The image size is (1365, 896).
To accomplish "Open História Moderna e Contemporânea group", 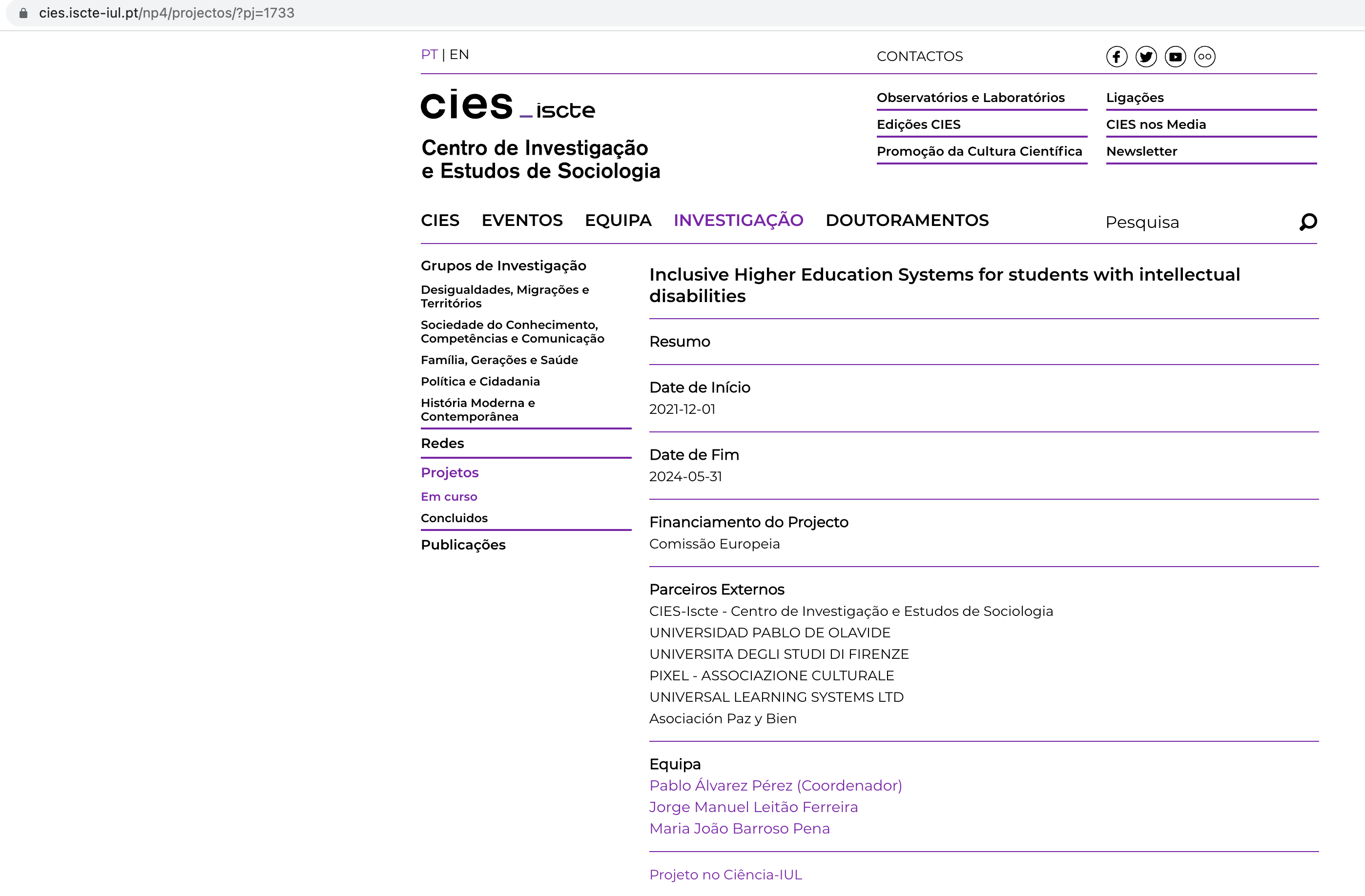I will coord(478,410).
